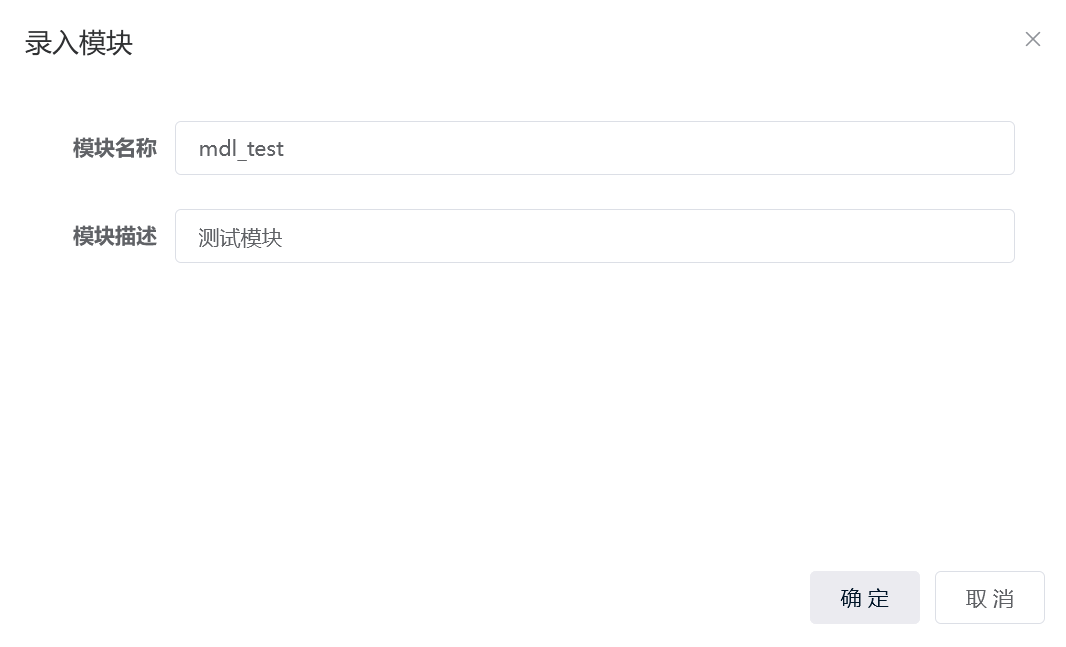Place cursor on the 测试模块 text

[x=240, y=237]
